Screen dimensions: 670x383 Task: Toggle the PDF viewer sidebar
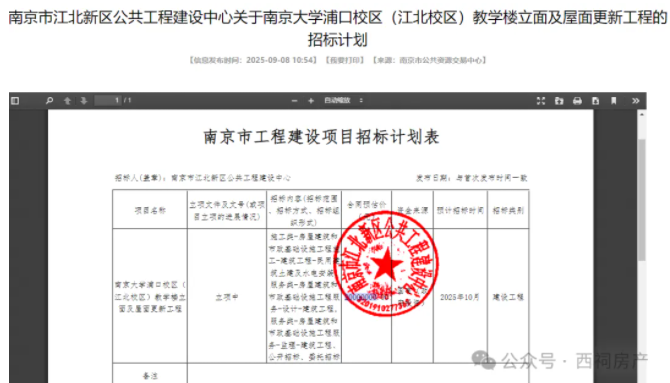pyautogui.click(x=15, y=101)
